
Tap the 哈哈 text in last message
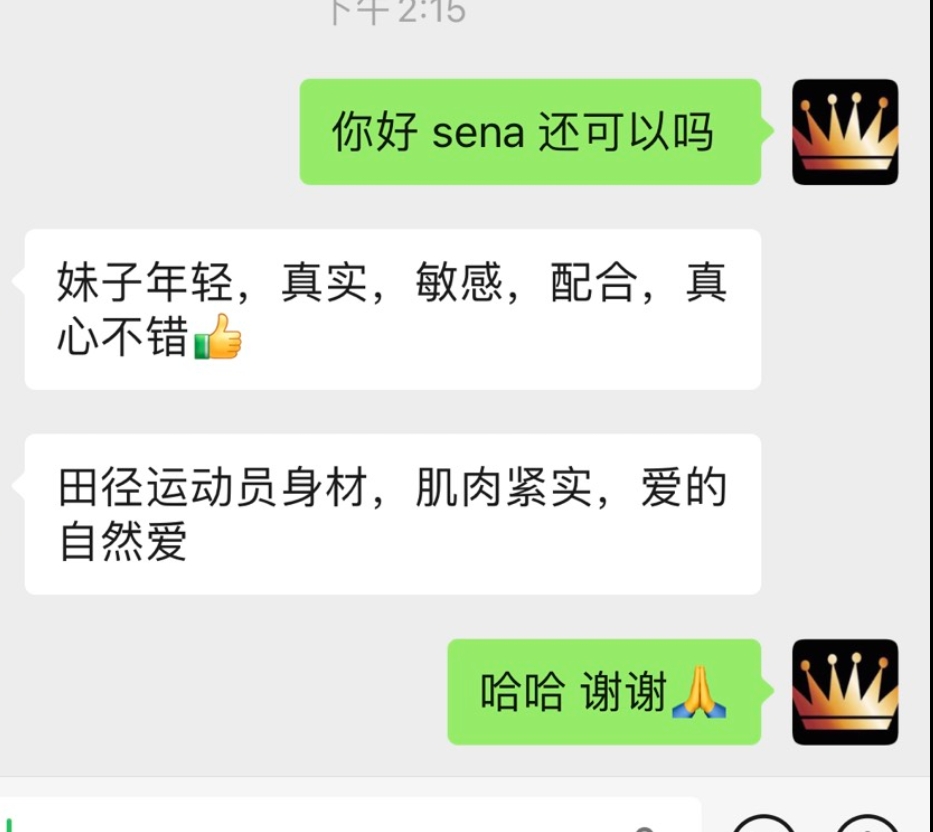(522, 692)
